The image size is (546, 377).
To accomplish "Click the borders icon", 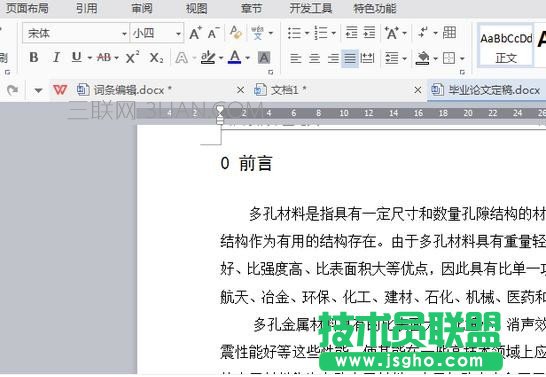I will coord(448,58).
